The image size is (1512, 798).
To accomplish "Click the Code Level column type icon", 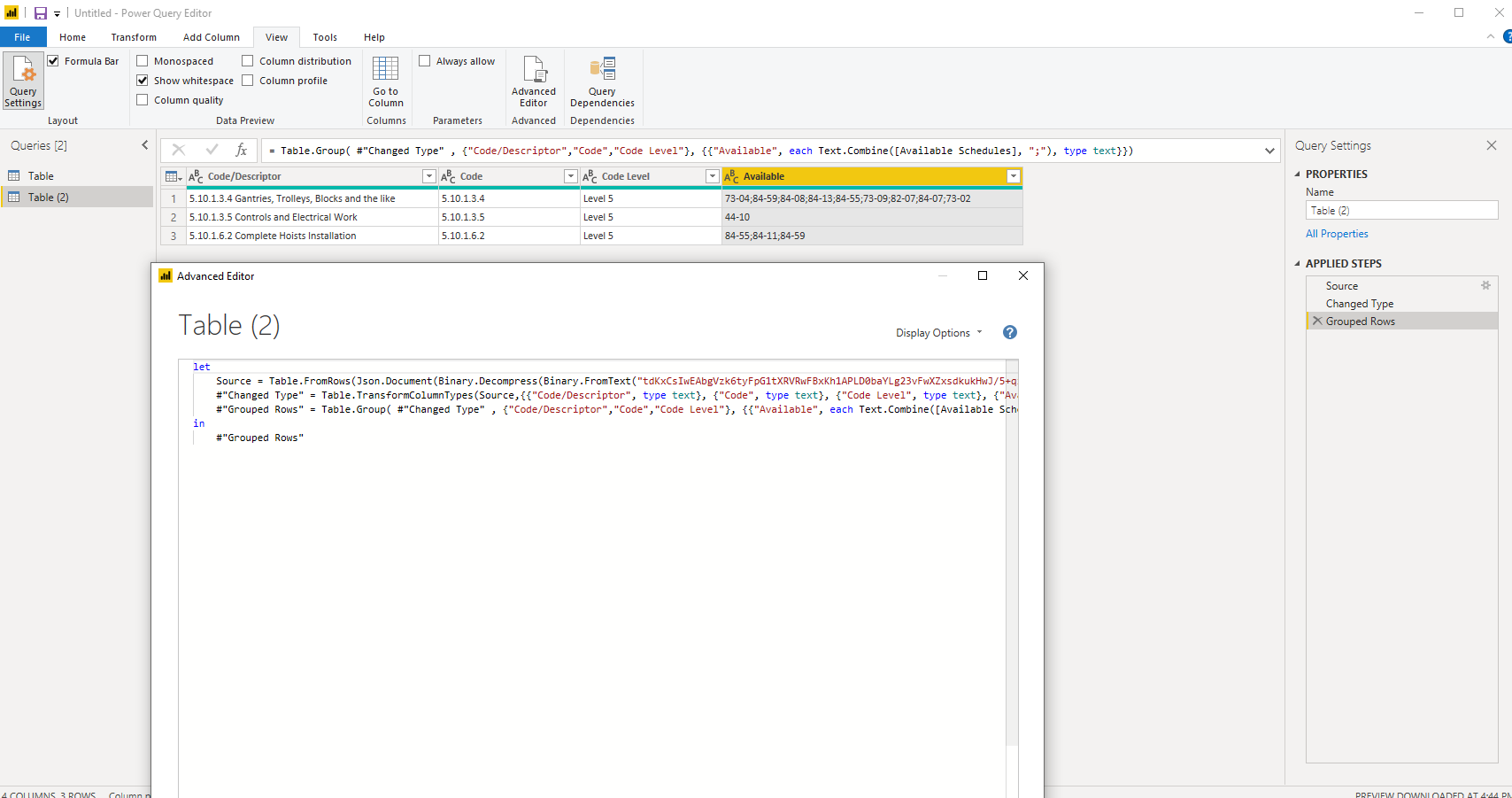I will coord(590,176).
